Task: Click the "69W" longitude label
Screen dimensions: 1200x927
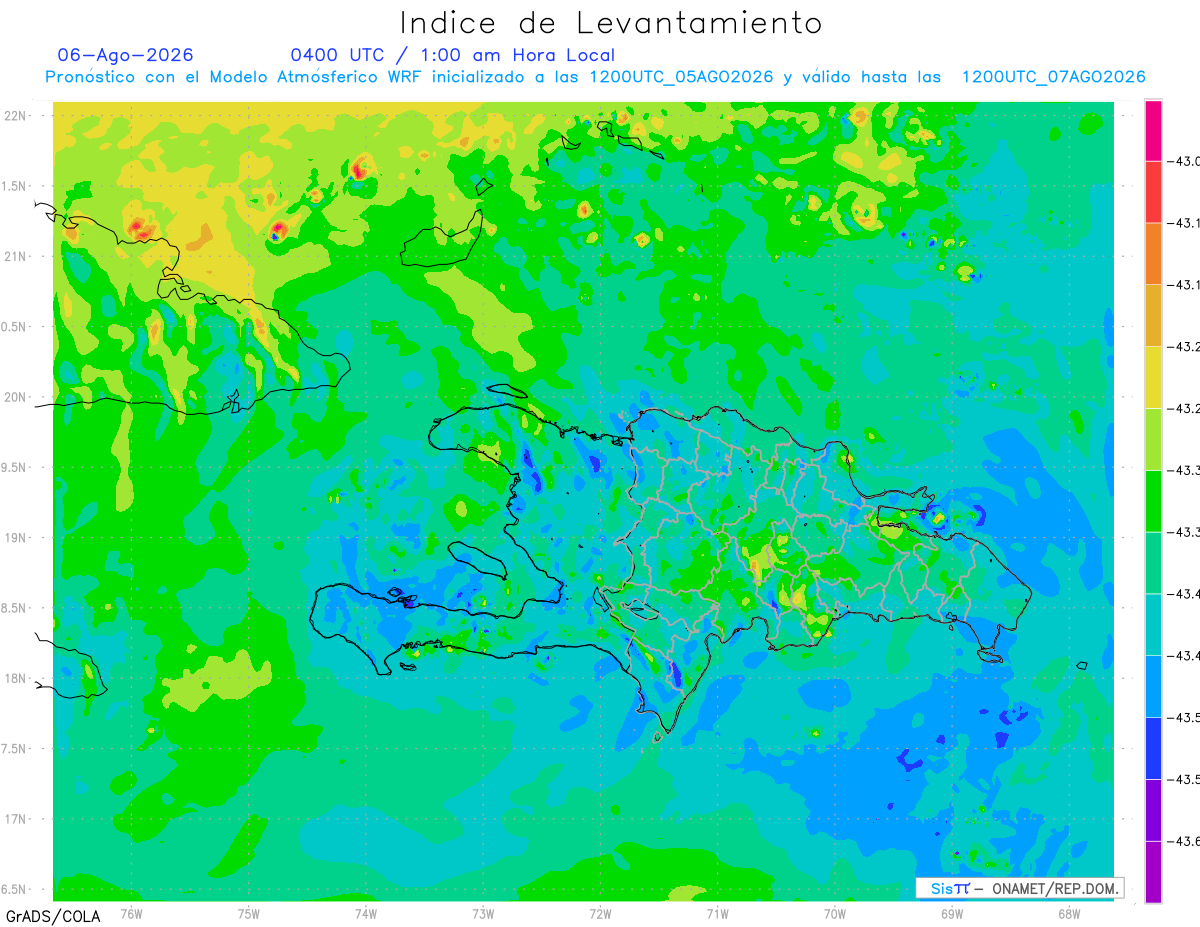Action: (952, 913)
